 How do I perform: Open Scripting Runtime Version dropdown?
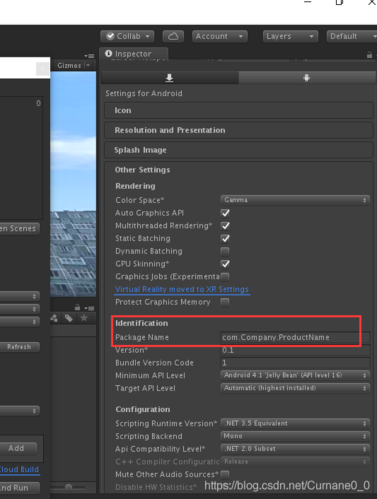[295, 423]
